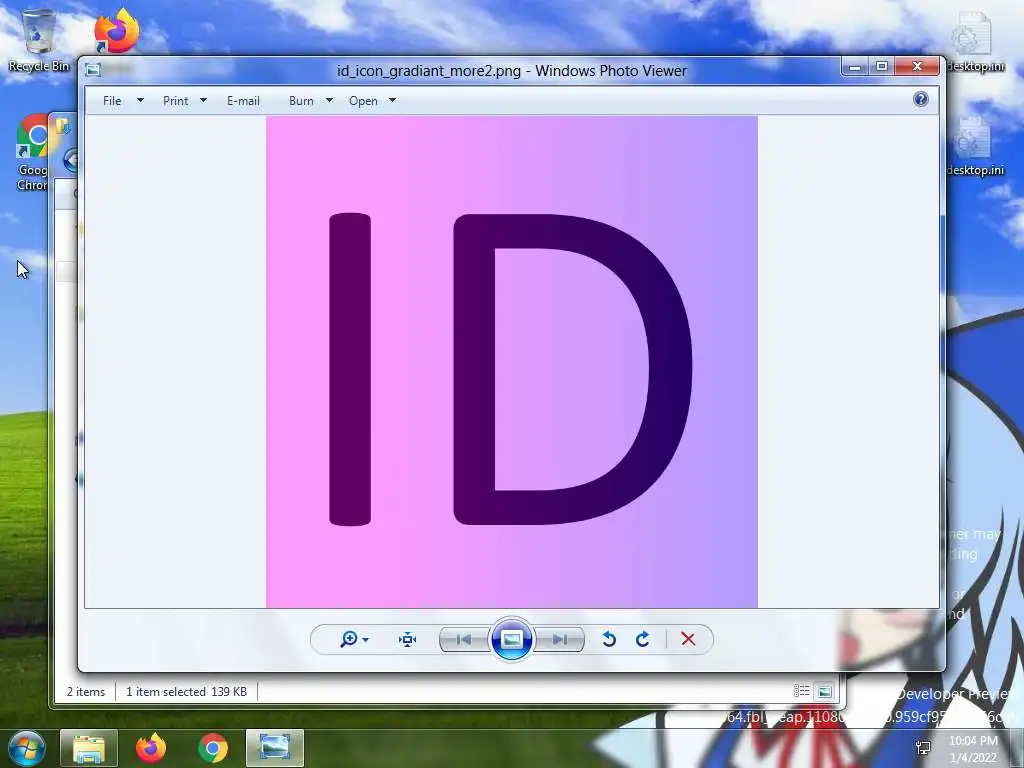Rotate image clockwise
1024x768 pixels.
pos(643,639)
